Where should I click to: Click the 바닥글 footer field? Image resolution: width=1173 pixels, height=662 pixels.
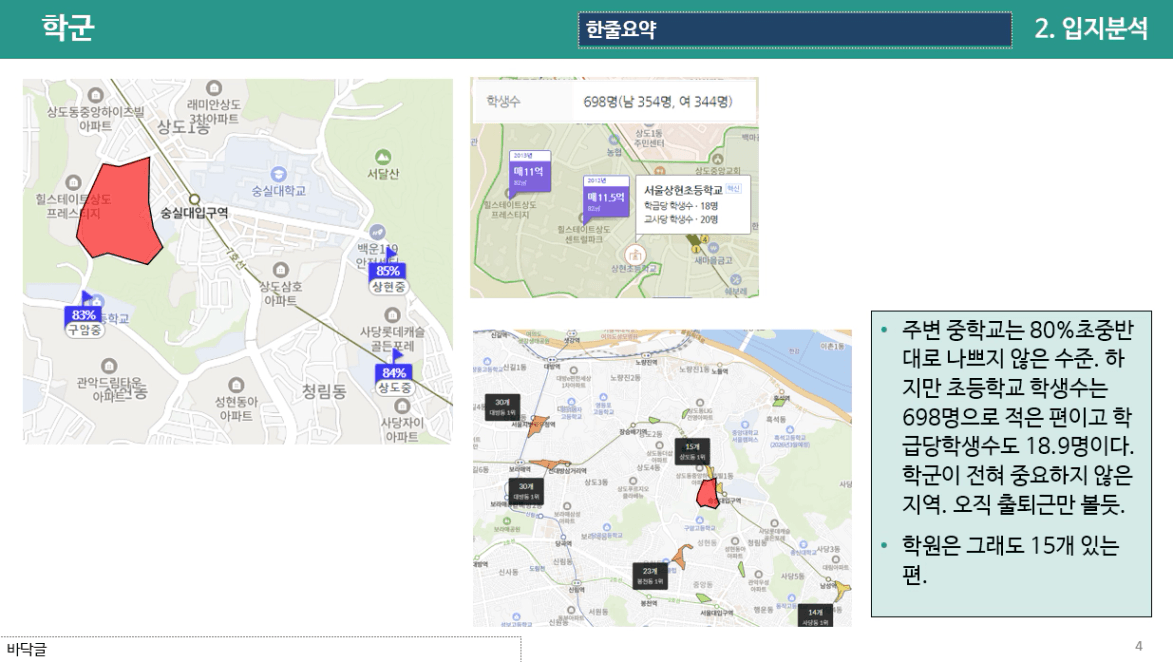(260, 649)
